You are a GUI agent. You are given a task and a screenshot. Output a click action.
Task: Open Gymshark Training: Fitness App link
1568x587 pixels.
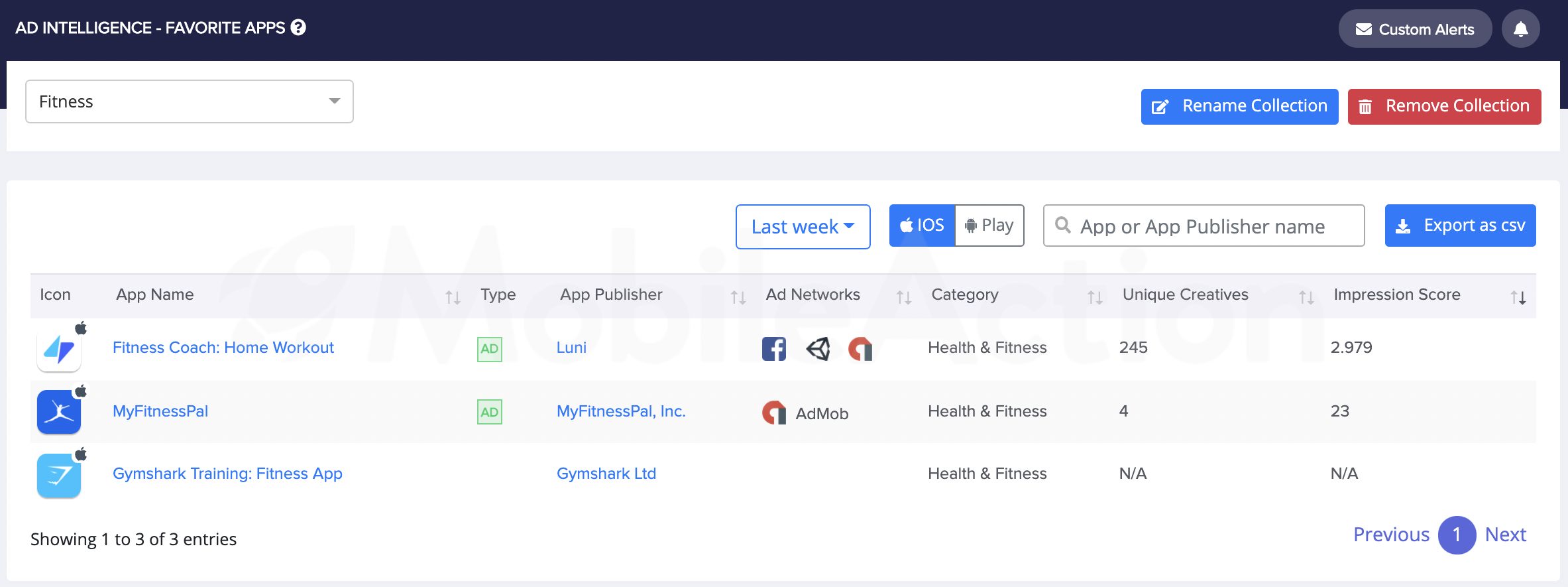227,474
